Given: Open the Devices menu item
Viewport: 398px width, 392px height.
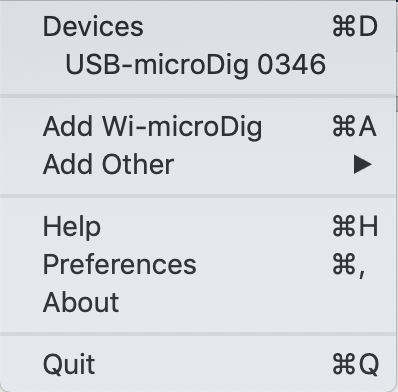Looking at the screenshot, I should [x=198, y=27].
